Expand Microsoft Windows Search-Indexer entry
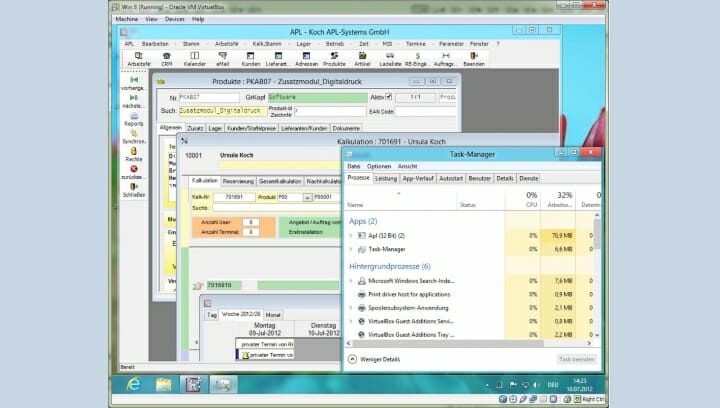The width and height of the screenshot is (720, 408). click(351, 280)
